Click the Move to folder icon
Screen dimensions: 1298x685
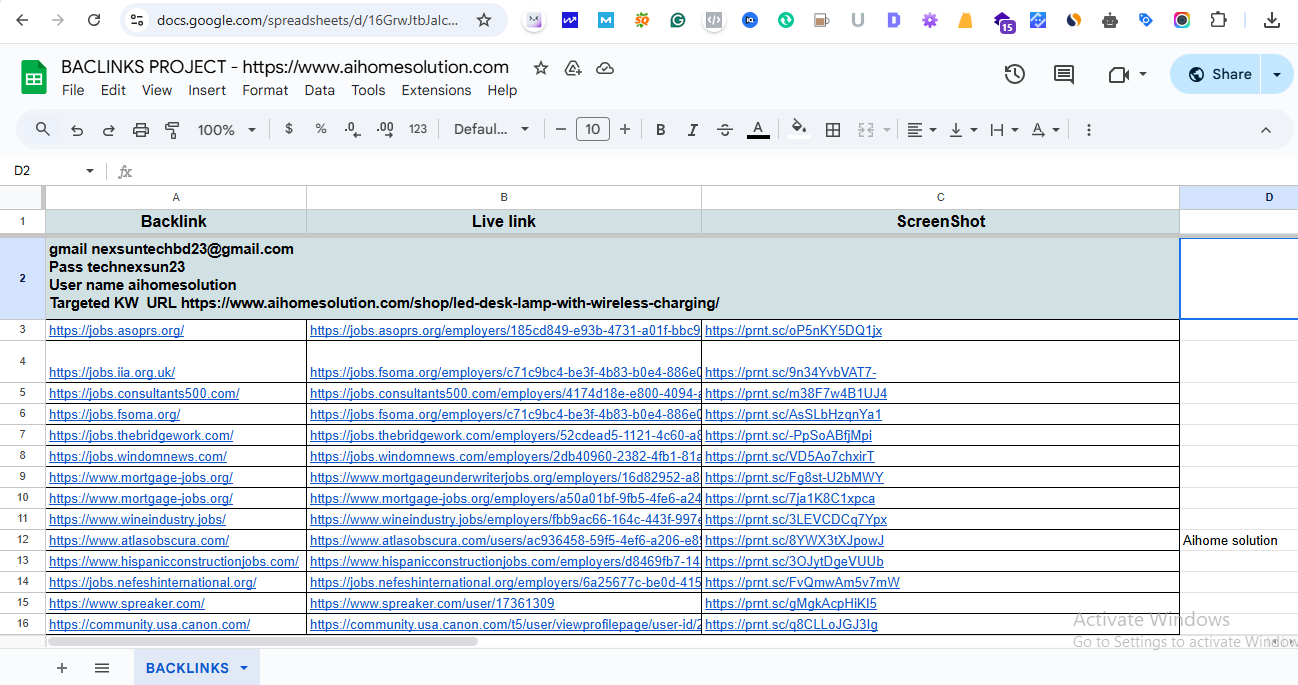click(573, 68)
